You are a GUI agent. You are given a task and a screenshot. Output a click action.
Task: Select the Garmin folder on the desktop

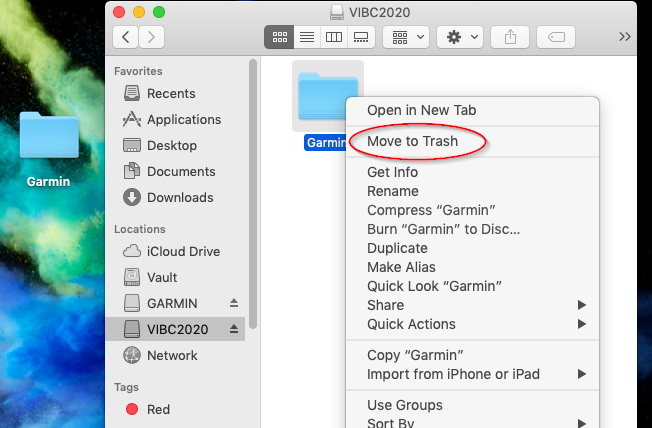point(49,135)
